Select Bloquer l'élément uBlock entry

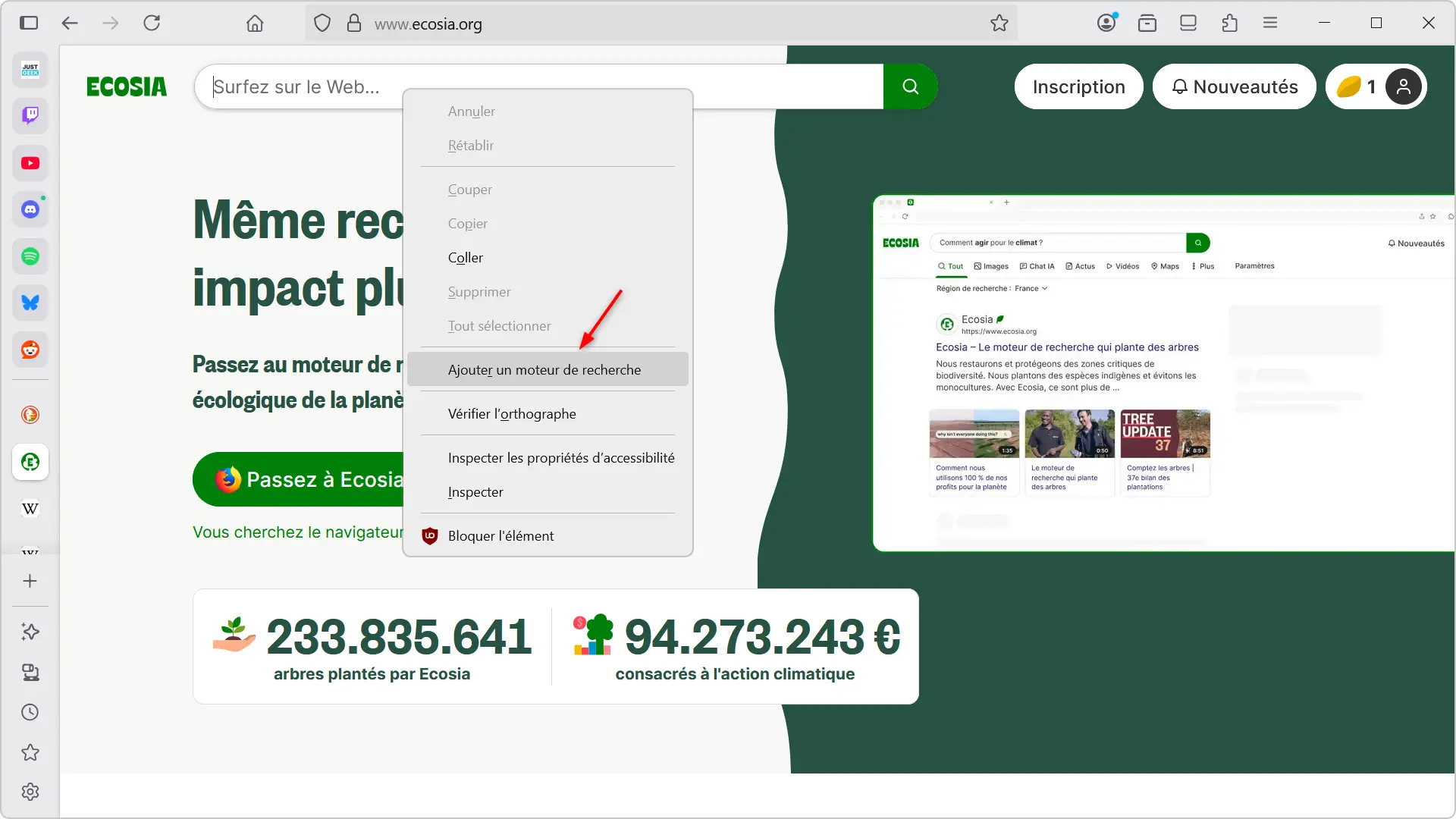click(548, 535)
